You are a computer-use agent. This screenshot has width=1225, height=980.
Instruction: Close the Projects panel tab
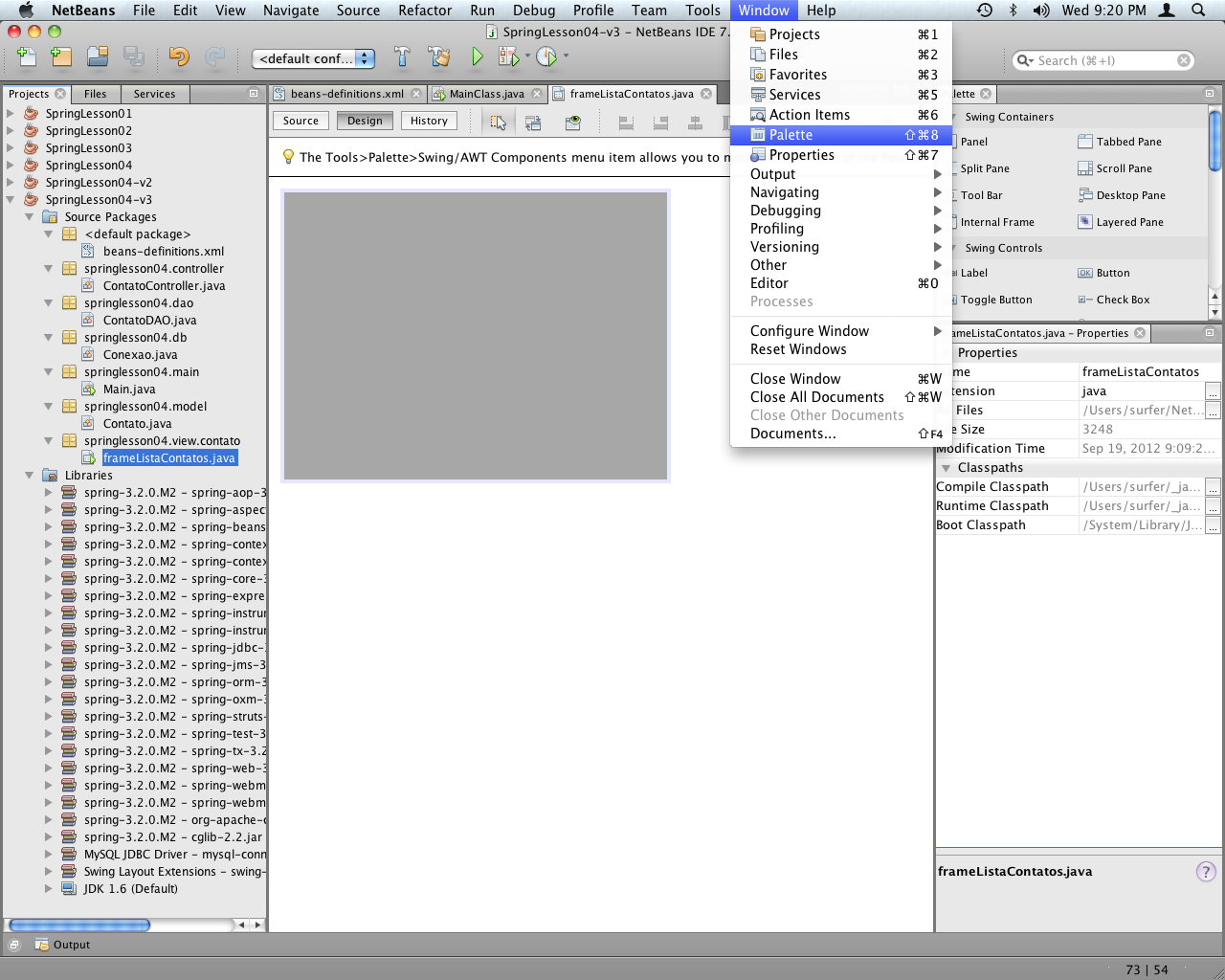60,94
